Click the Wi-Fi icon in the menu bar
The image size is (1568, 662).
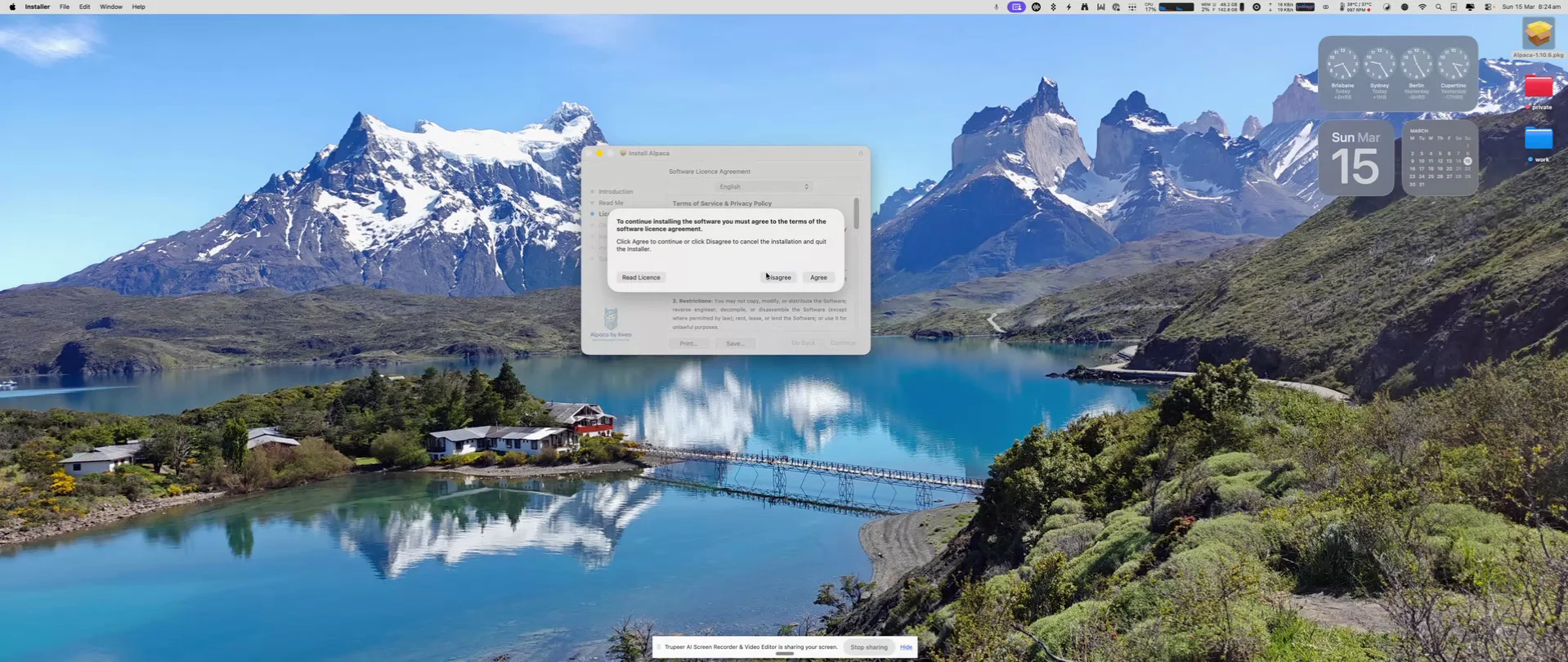1422,7
